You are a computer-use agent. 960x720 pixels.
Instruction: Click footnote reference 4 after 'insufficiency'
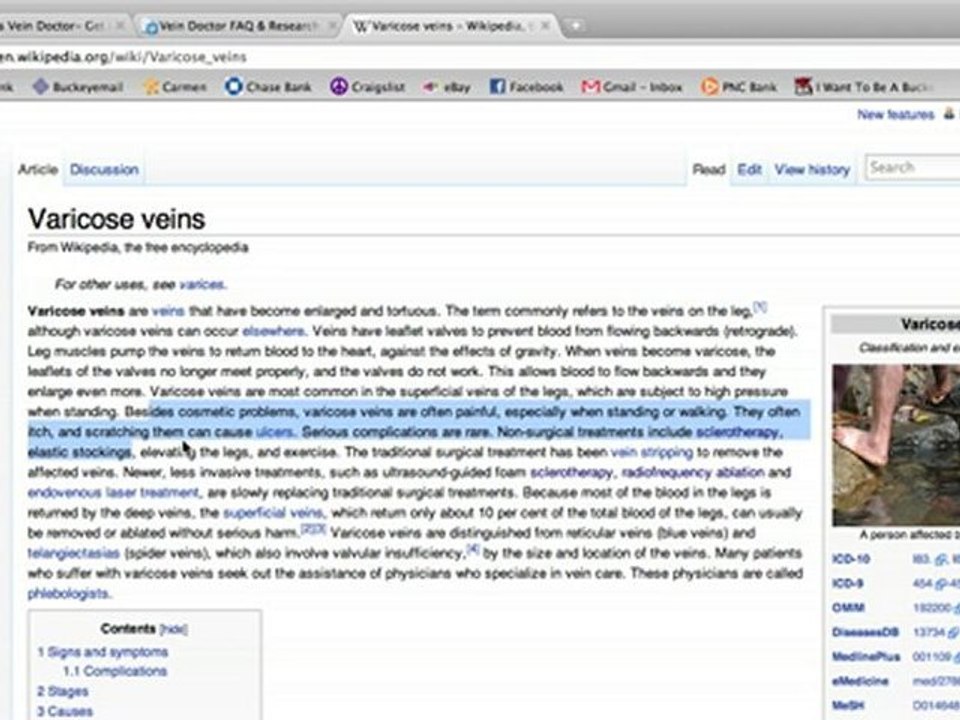[473, 549]
